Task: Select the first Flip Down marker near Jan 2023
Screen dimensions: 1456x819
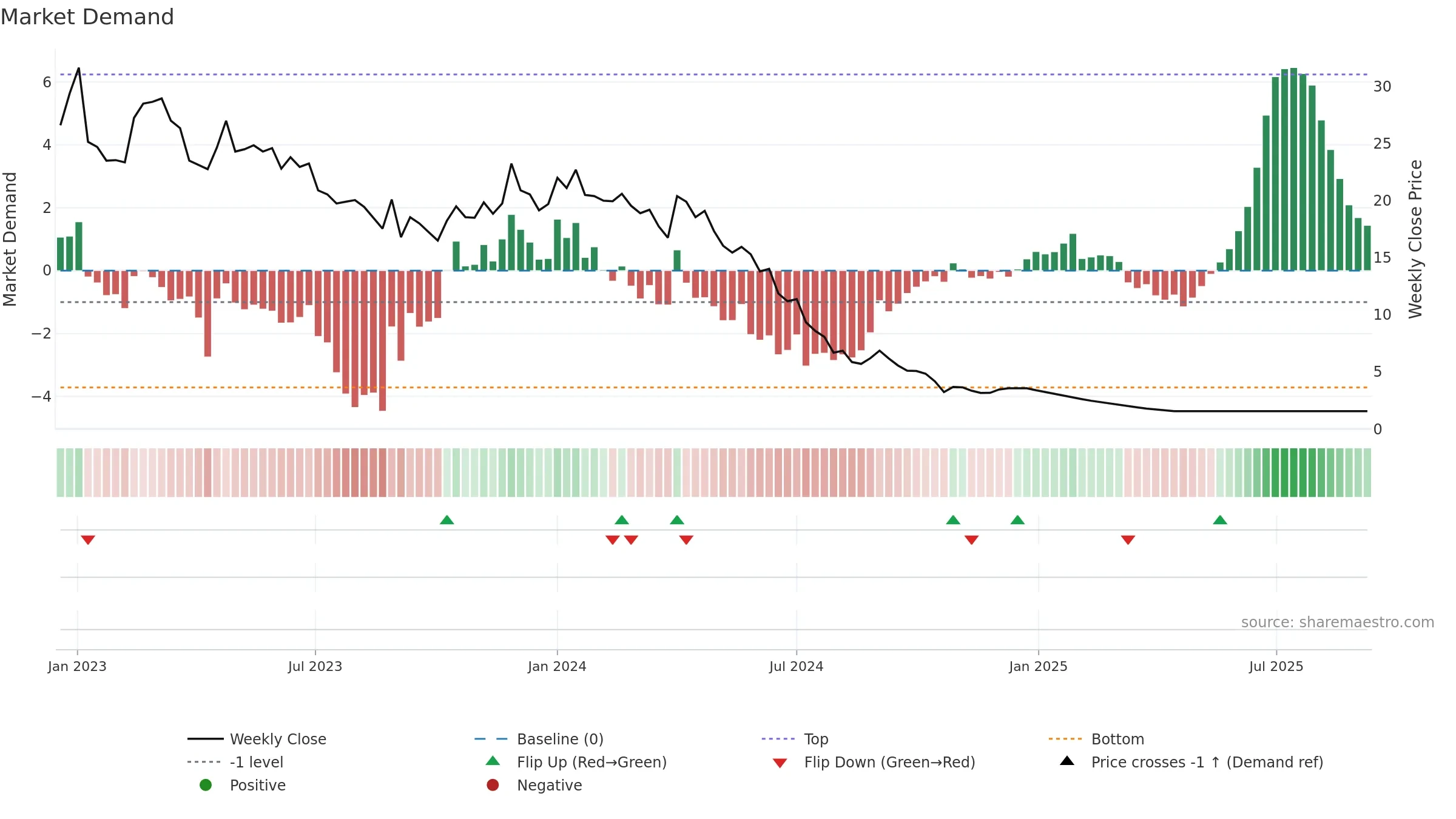Action: pyautogui.click(x=88, y=540)
